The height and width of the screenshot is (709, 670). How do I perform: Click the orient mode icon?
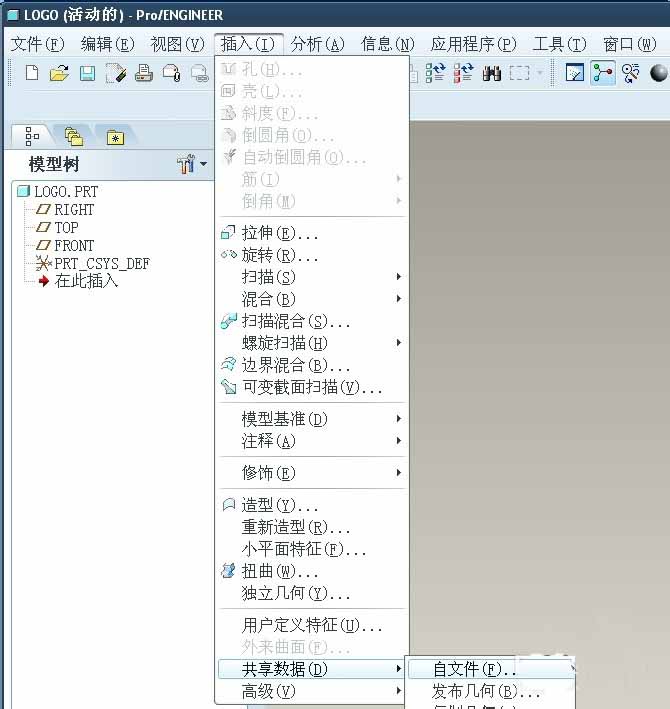[x=631, y=73]
